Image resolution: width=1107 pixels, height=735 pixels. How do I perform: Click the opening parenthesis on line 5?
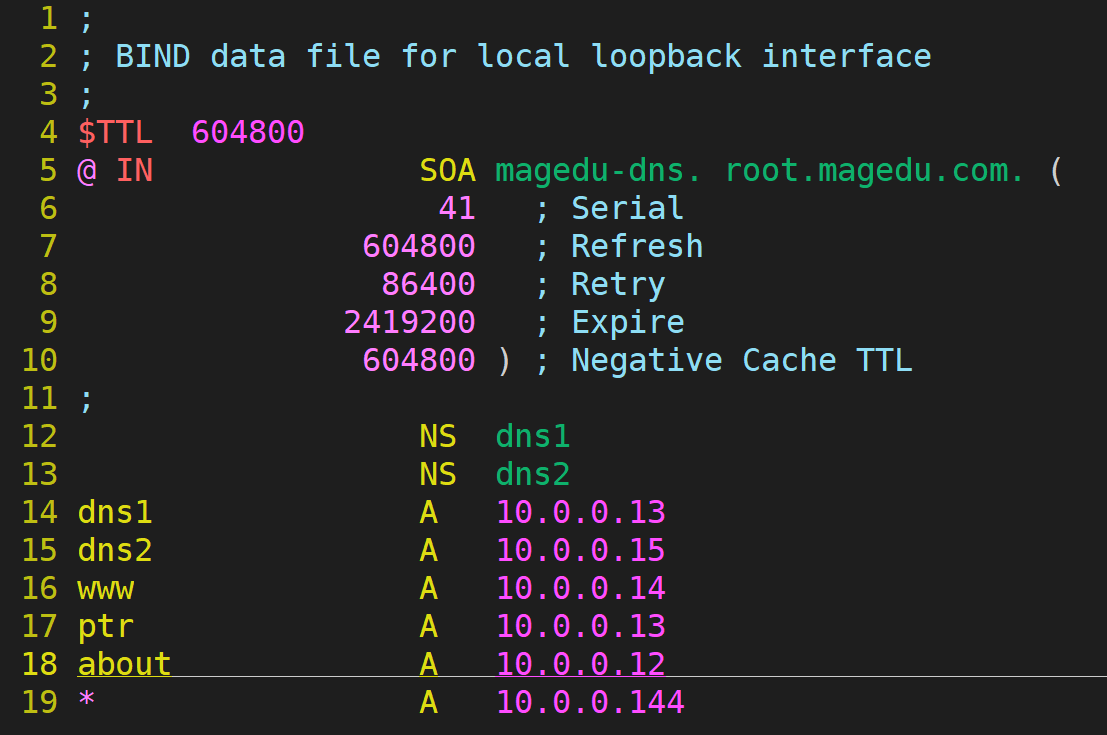point(1056,171)
